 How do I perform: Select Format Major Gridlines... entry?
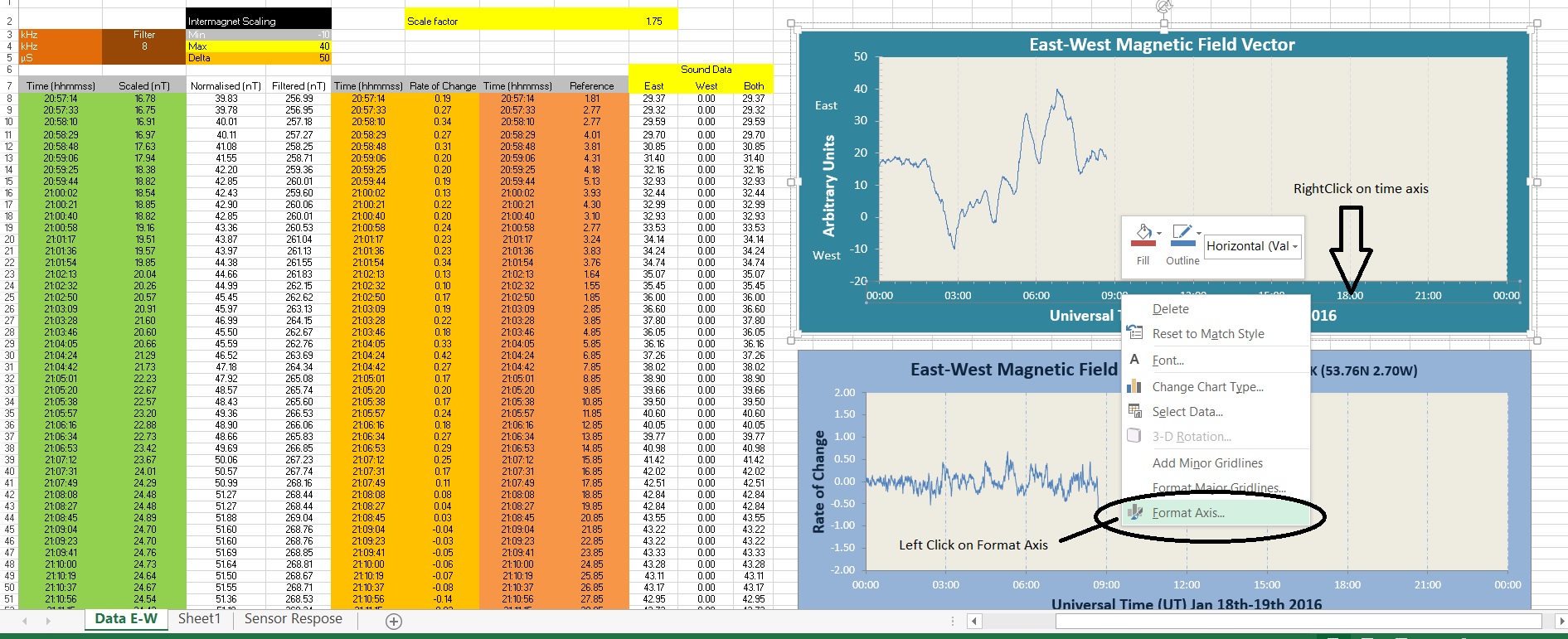click(x=1218, y=488)
